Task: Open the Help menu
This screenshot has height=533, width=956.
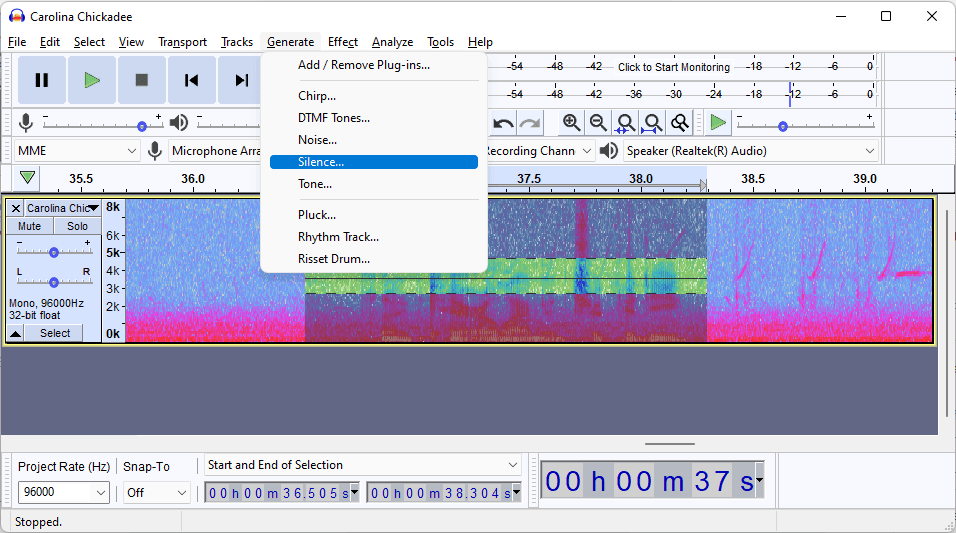Action: [x=480, y=42]
